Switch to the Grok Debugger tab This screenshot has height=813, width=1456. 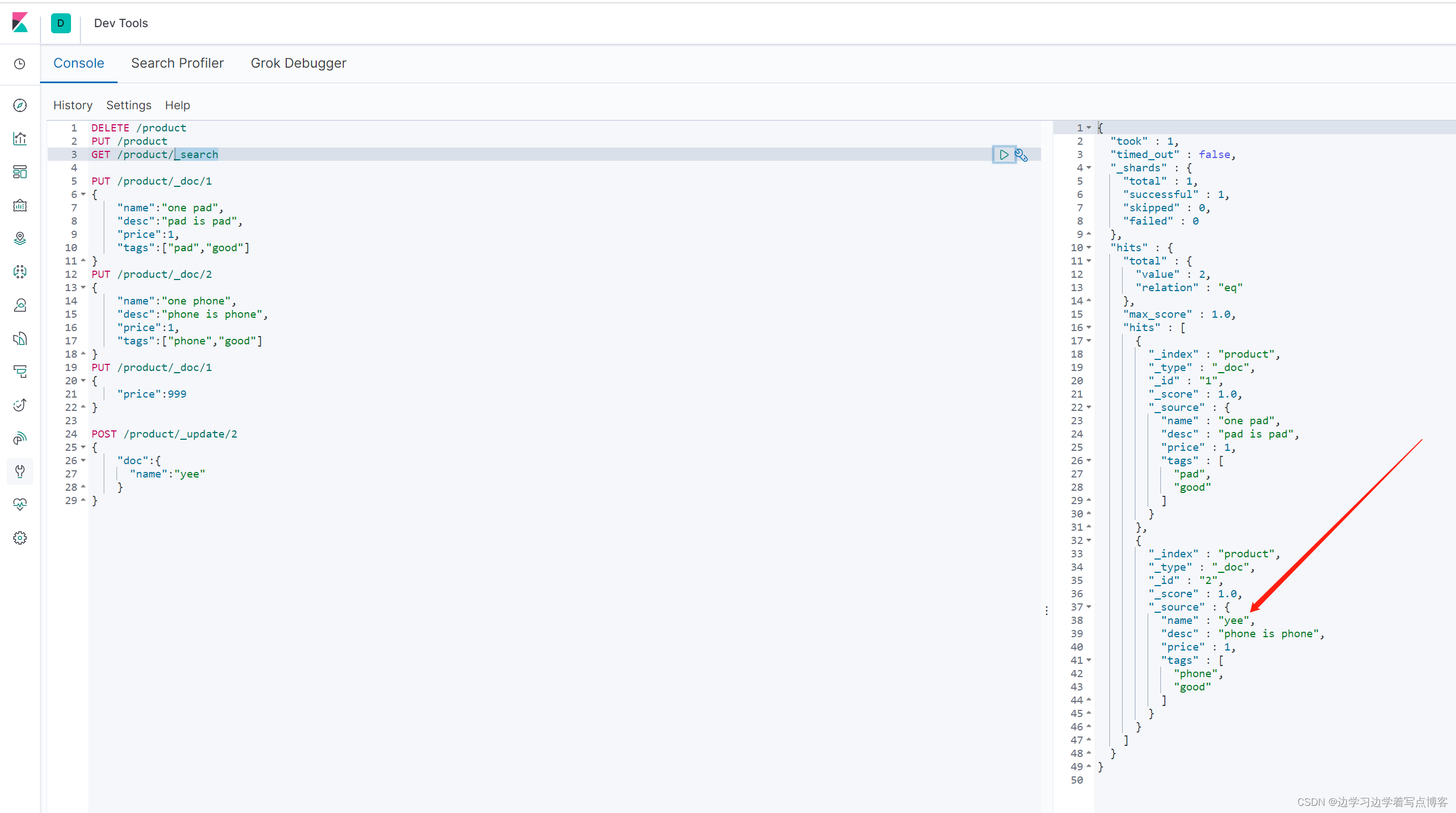click(298, 63)
